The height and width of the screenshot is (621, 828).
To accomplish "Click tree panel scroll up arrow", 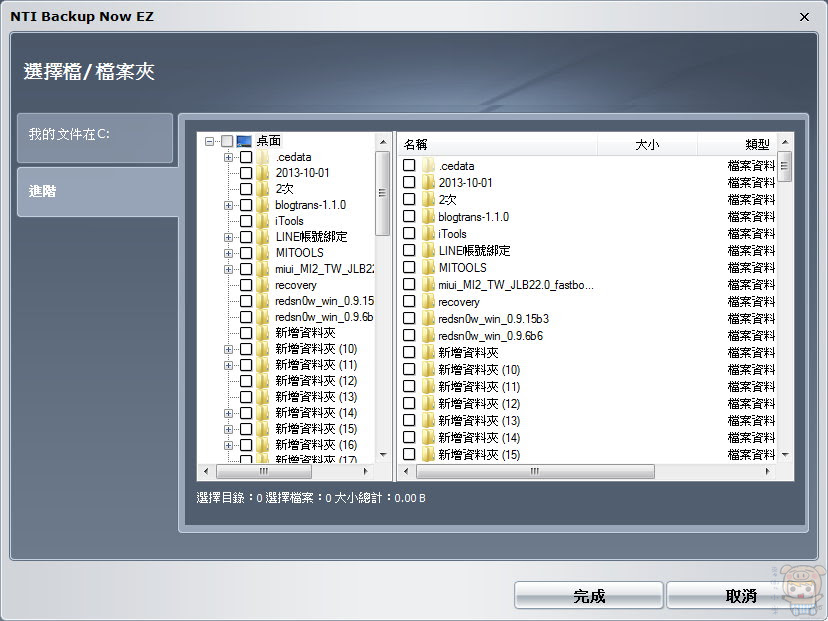I will (383, 142).
